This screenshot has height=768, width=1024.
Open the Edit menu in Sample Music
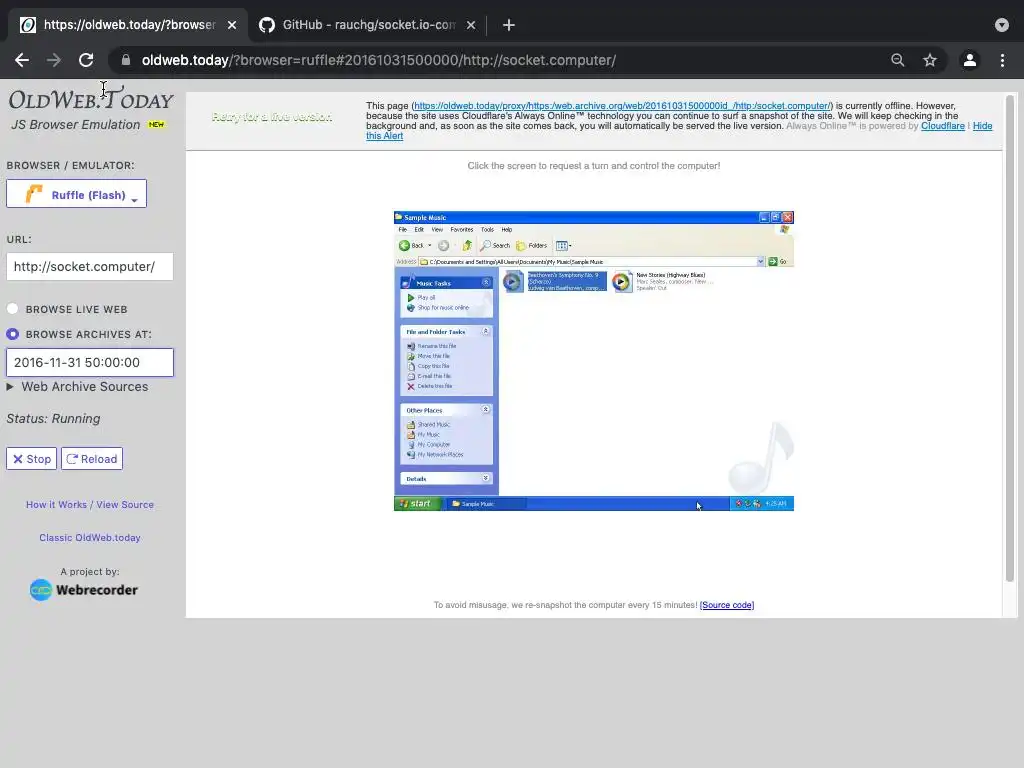click(x=419, y=230)
